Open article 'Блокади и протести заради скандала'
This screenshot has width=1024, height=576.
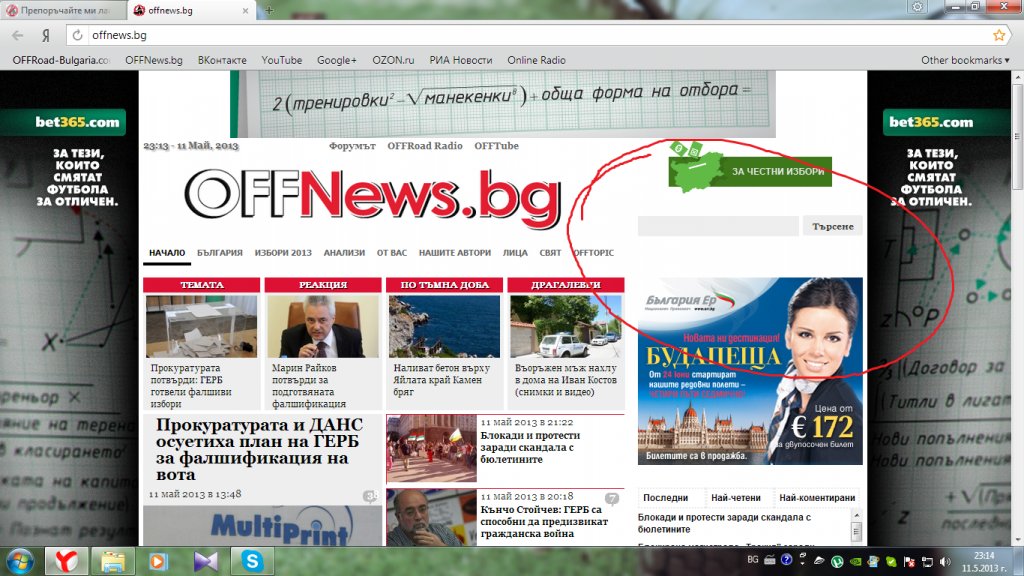[530, 447]
